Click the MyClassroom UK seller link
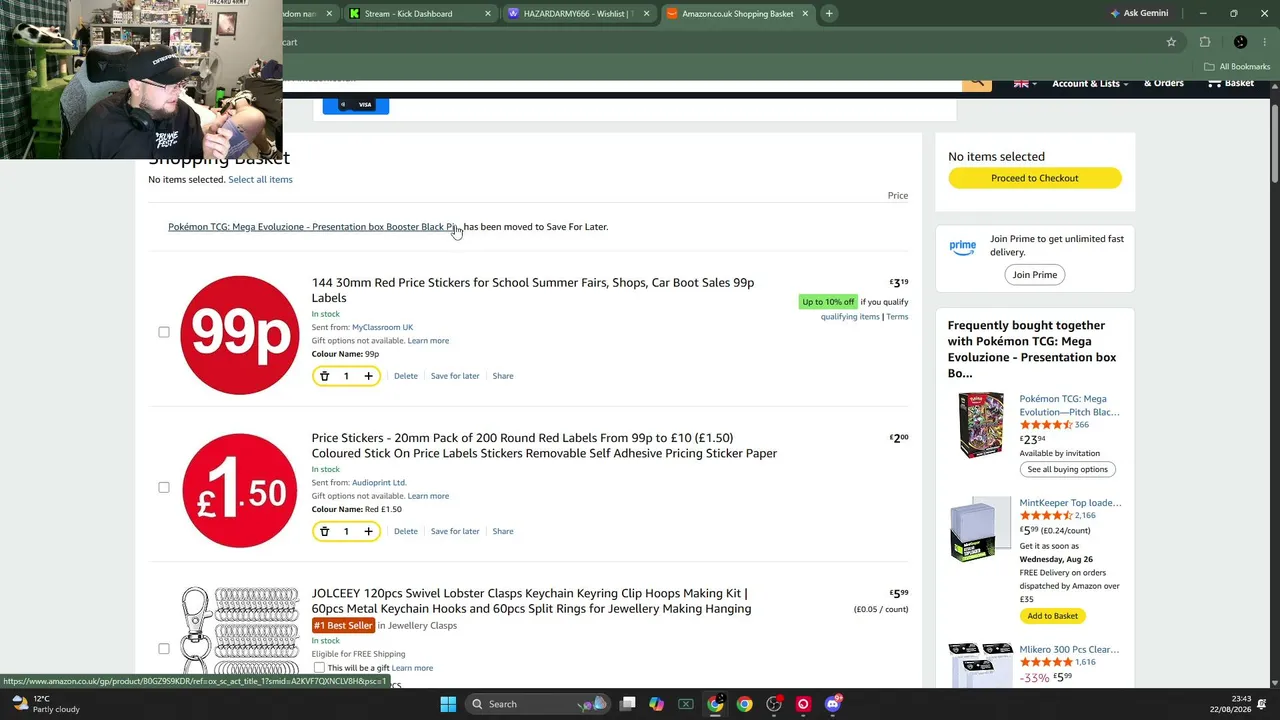 click(x=382, y=327)
